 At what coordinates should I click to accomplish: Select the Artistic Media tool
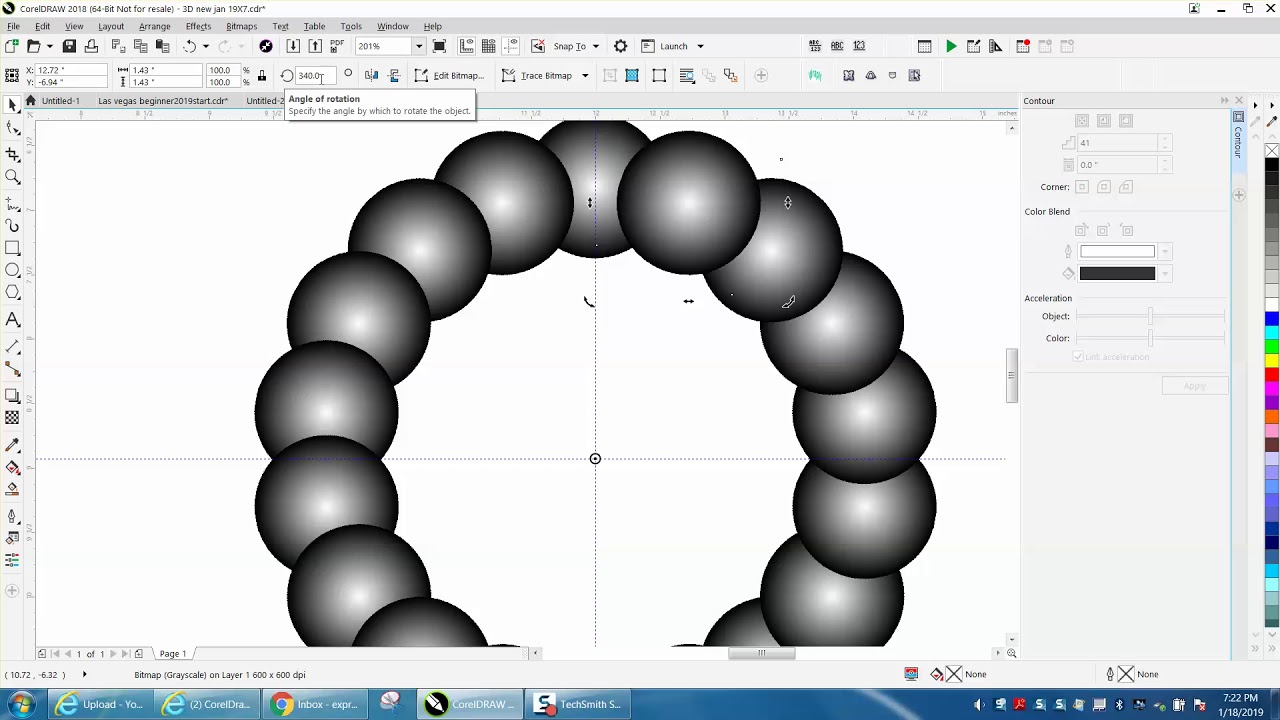(x=12, y=226)
